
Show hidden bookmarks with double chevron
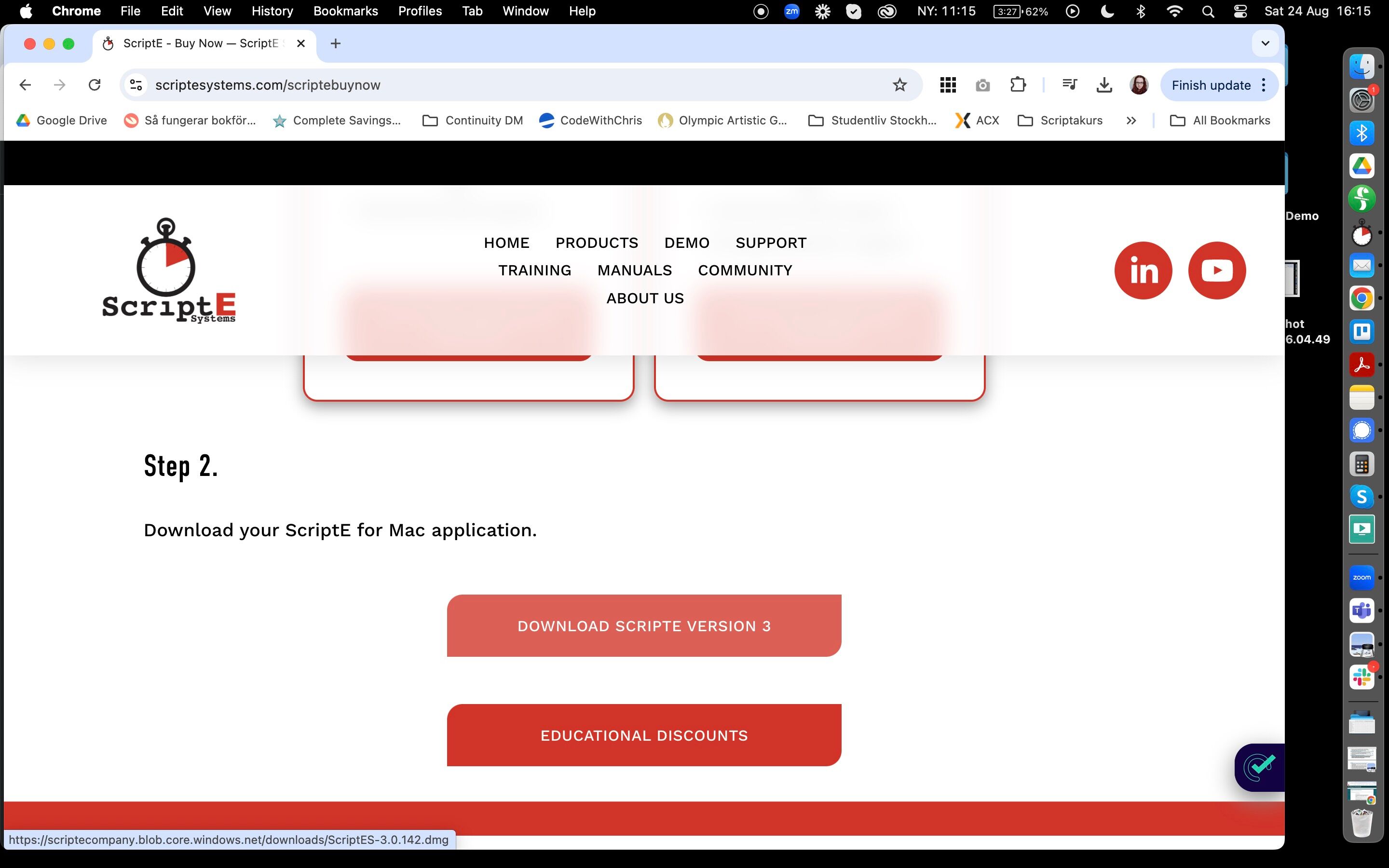coord(1130,121)
